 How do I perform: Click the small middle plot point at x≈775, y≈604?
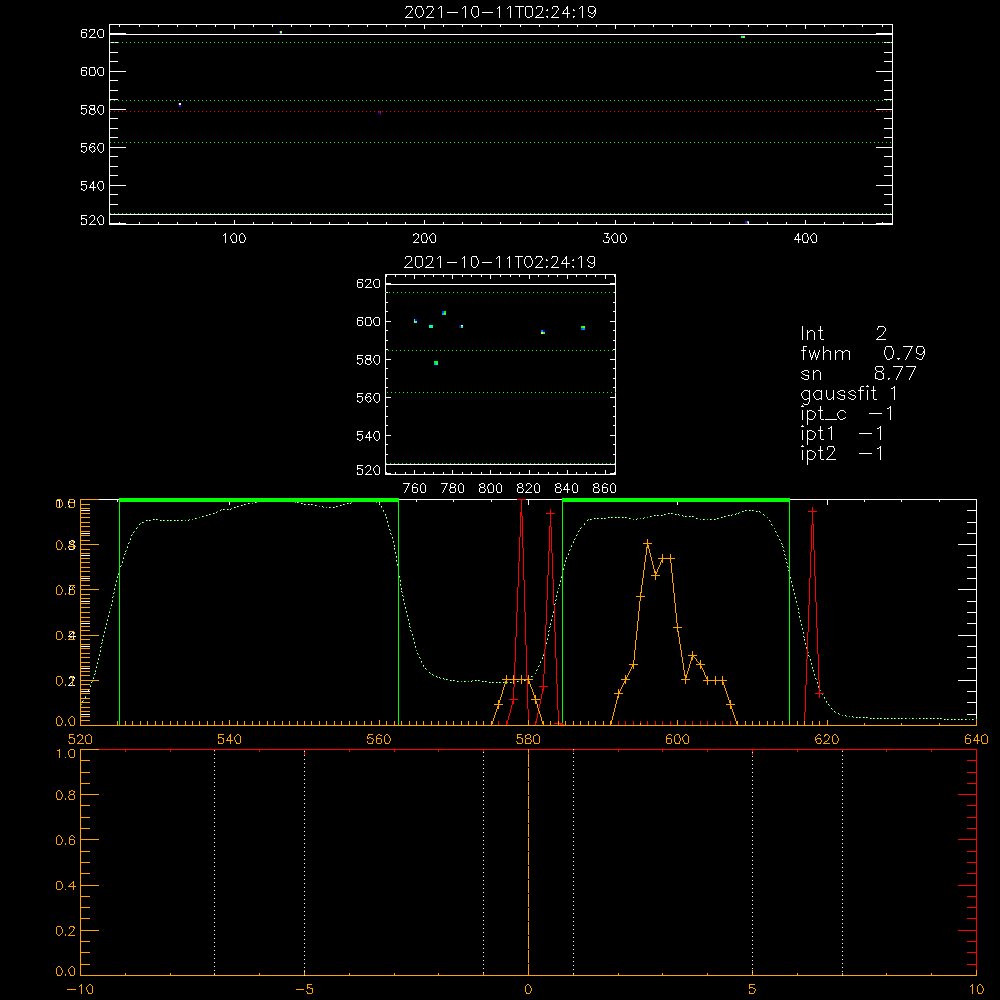[x=445, y=313]
